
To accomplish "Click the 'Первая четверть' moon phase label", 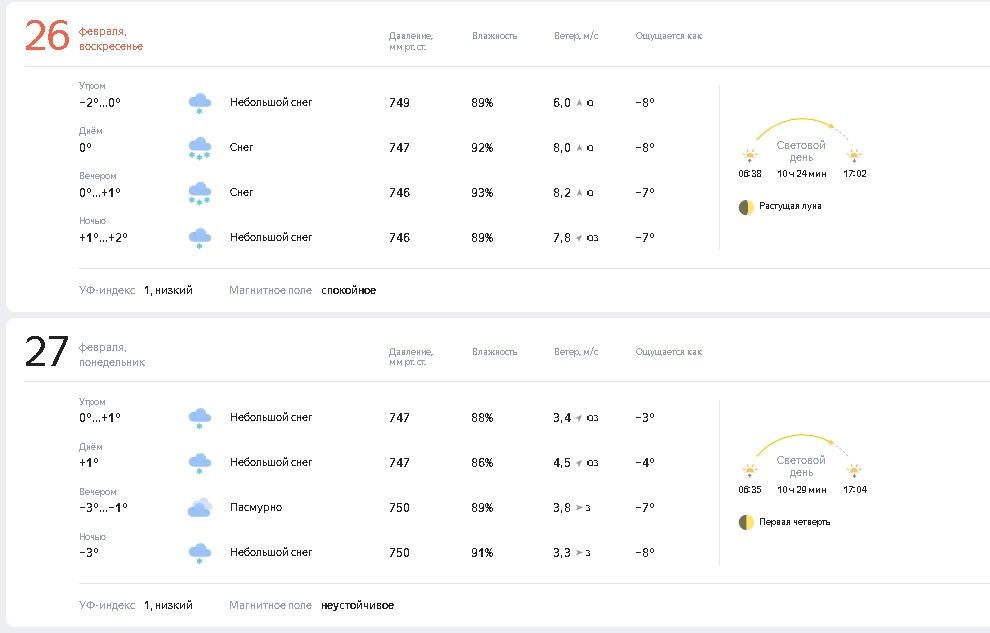I will pyautogui.click(x=794, y=522).
